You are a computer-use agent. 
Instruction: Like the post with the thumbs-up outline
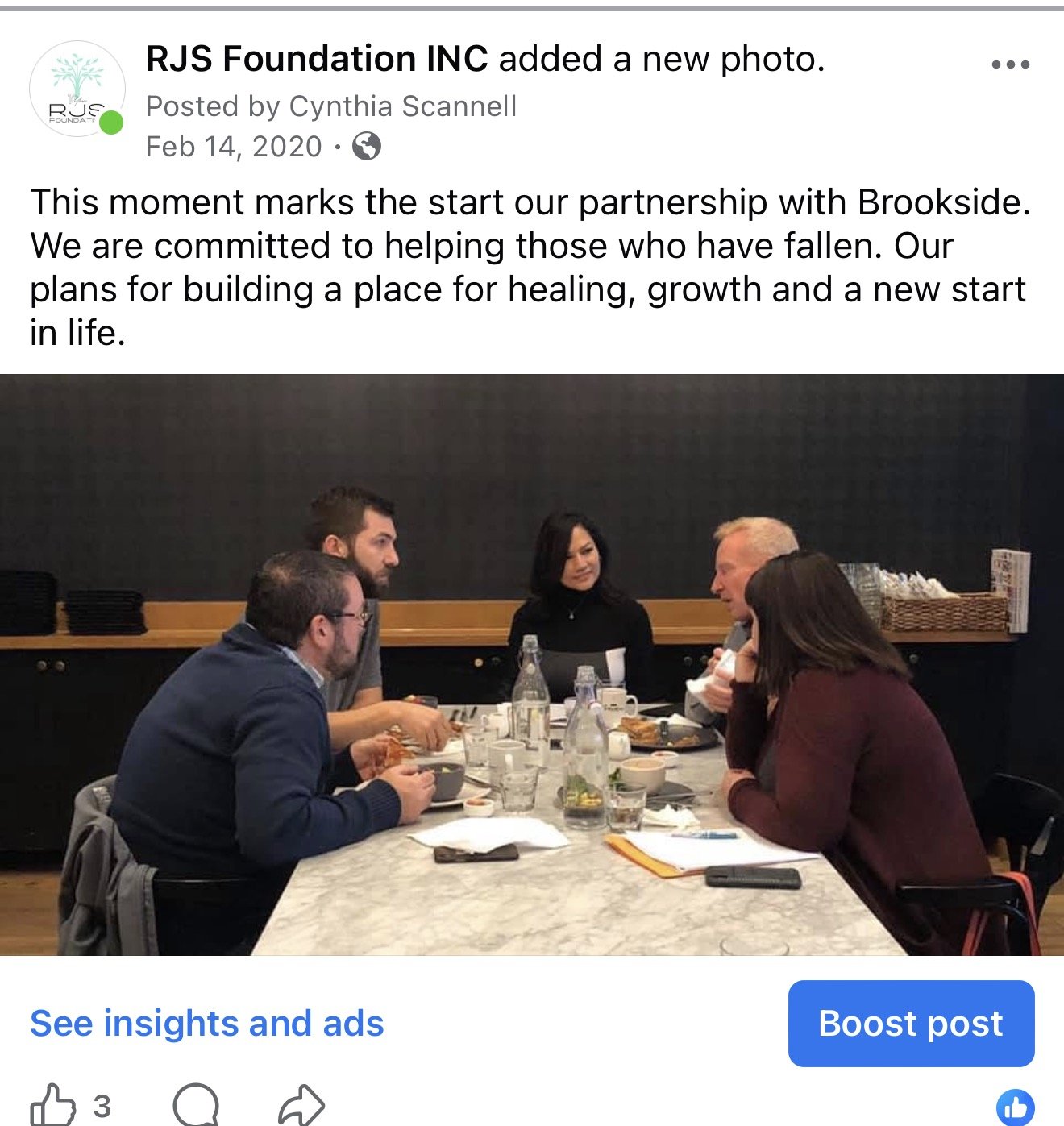(x=52, y=1104)
